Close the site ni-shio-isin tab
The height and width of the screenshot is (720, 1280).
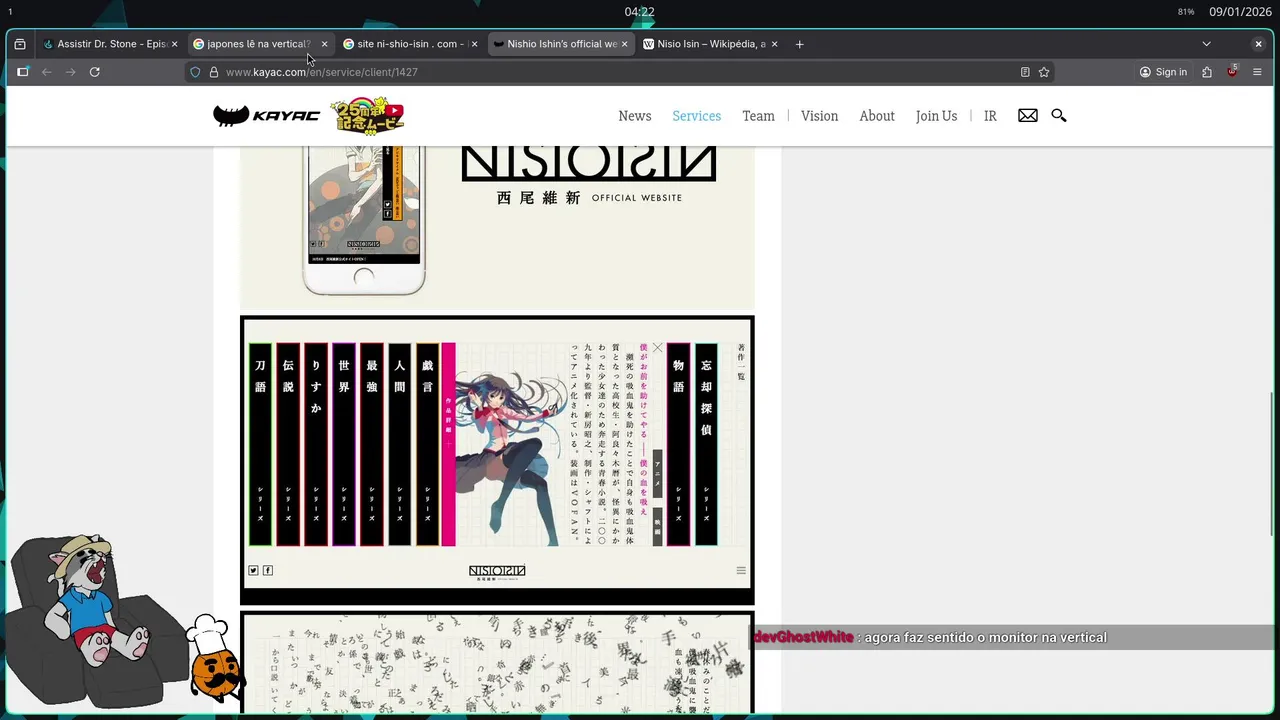click(x=474, y=44)
